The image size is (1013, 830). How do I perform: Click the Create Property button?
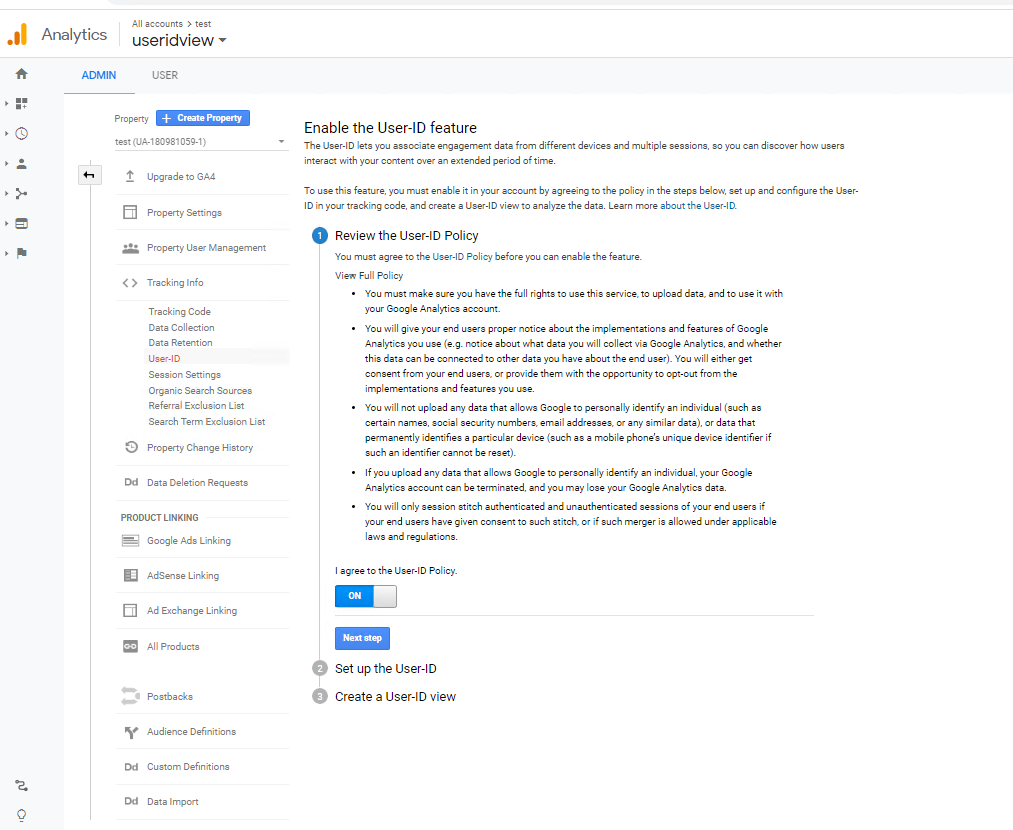tap(203, 118)
